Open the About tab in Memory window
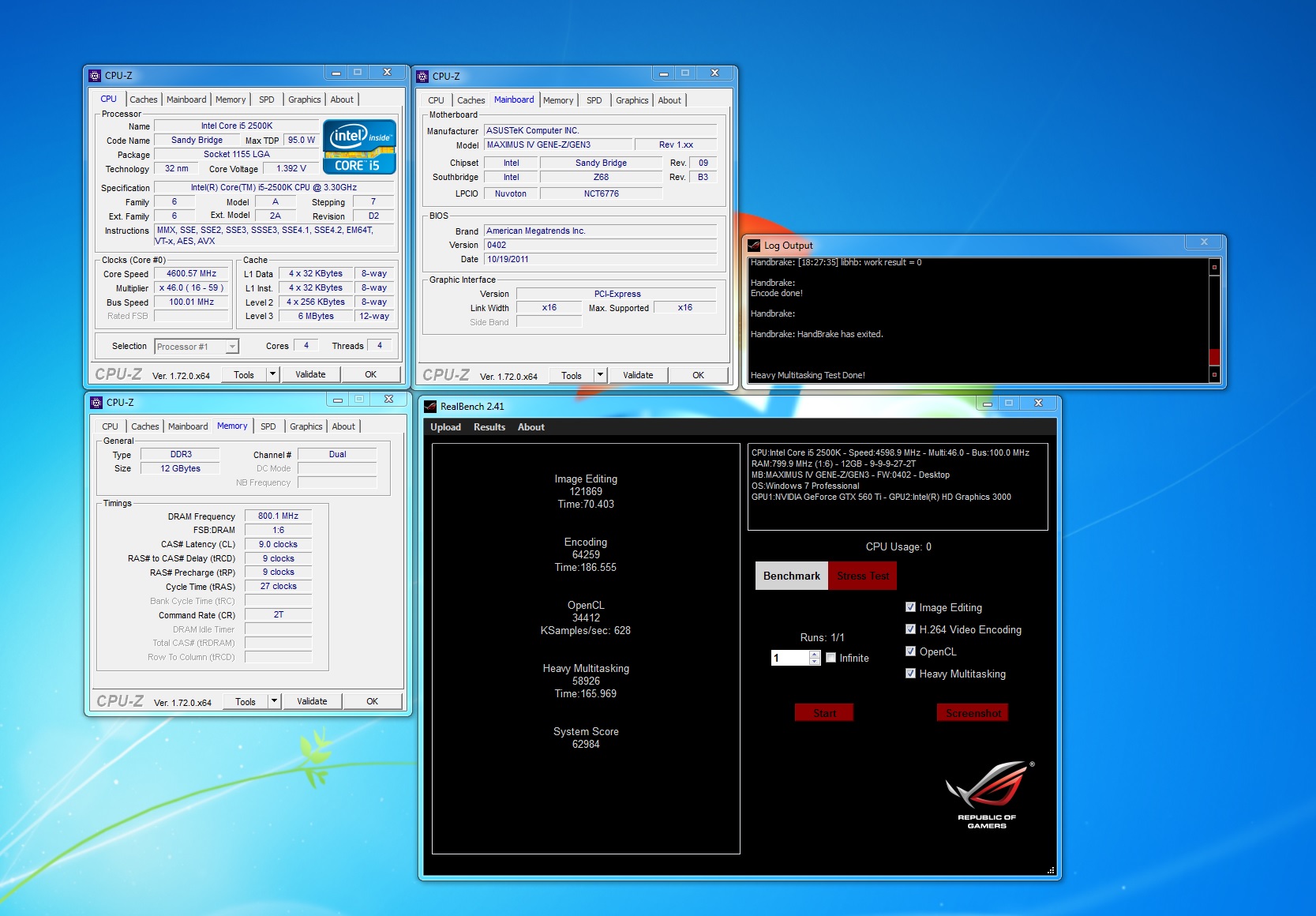The height and width of the screenshot is (916, 1316). [343, 426]
